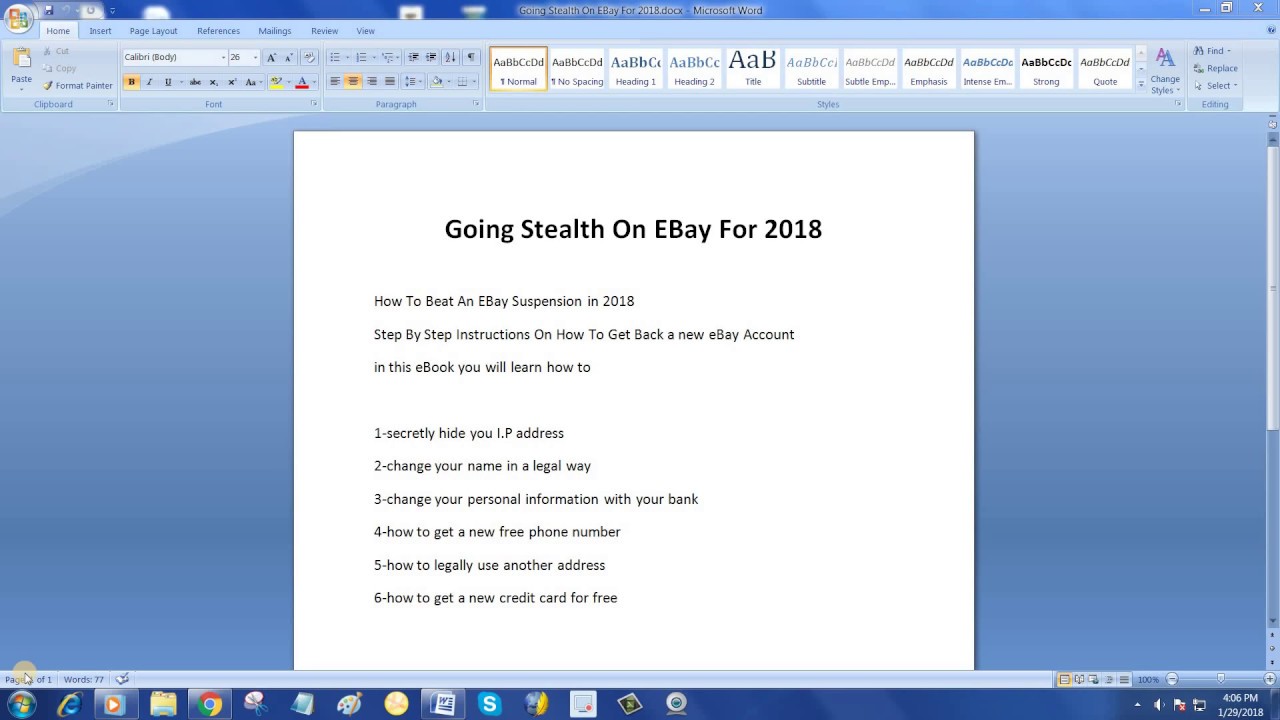Screen dimensions: 1280x720
Task: Toggle Strikethrough formatting
Action: (x=195, y=82)
